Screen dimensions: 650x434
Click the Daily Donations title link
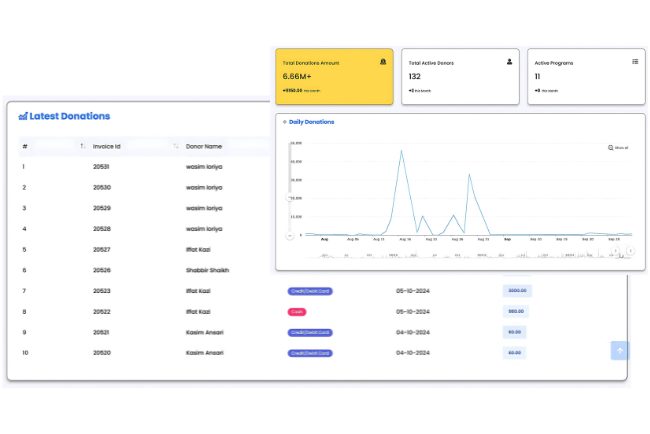pyautogui.click(x=311, y=122)
